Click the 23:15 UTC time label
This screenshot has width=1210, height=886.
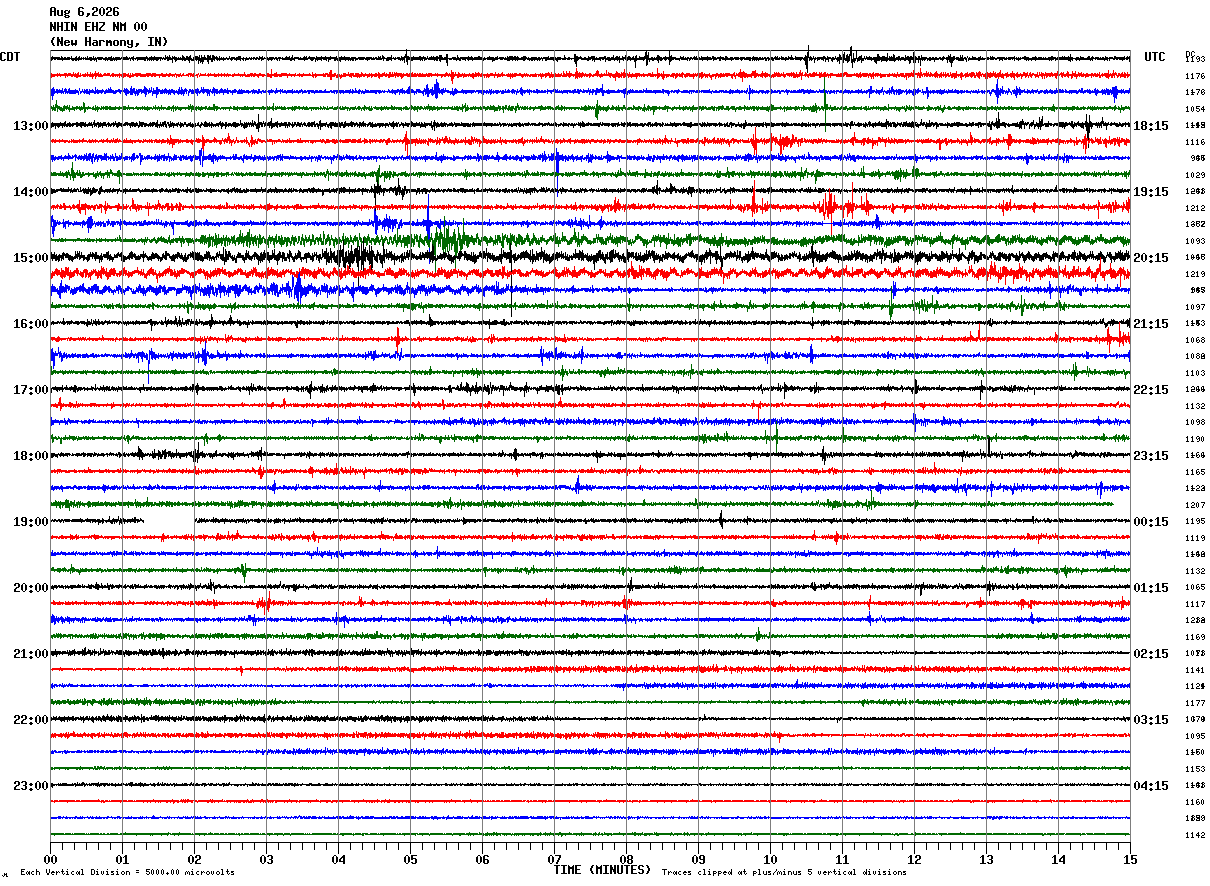(1151, 456)
